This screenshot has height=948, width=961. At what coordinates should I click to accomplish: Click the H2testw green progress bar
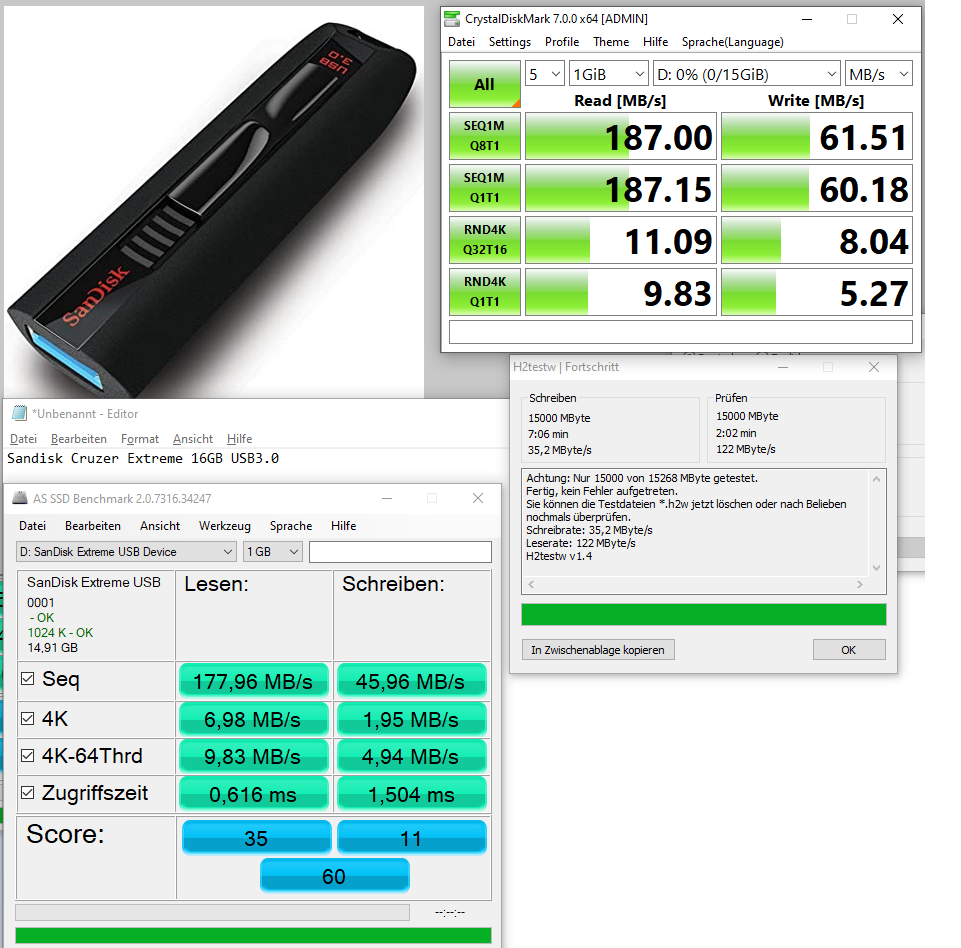coord(704,615)
